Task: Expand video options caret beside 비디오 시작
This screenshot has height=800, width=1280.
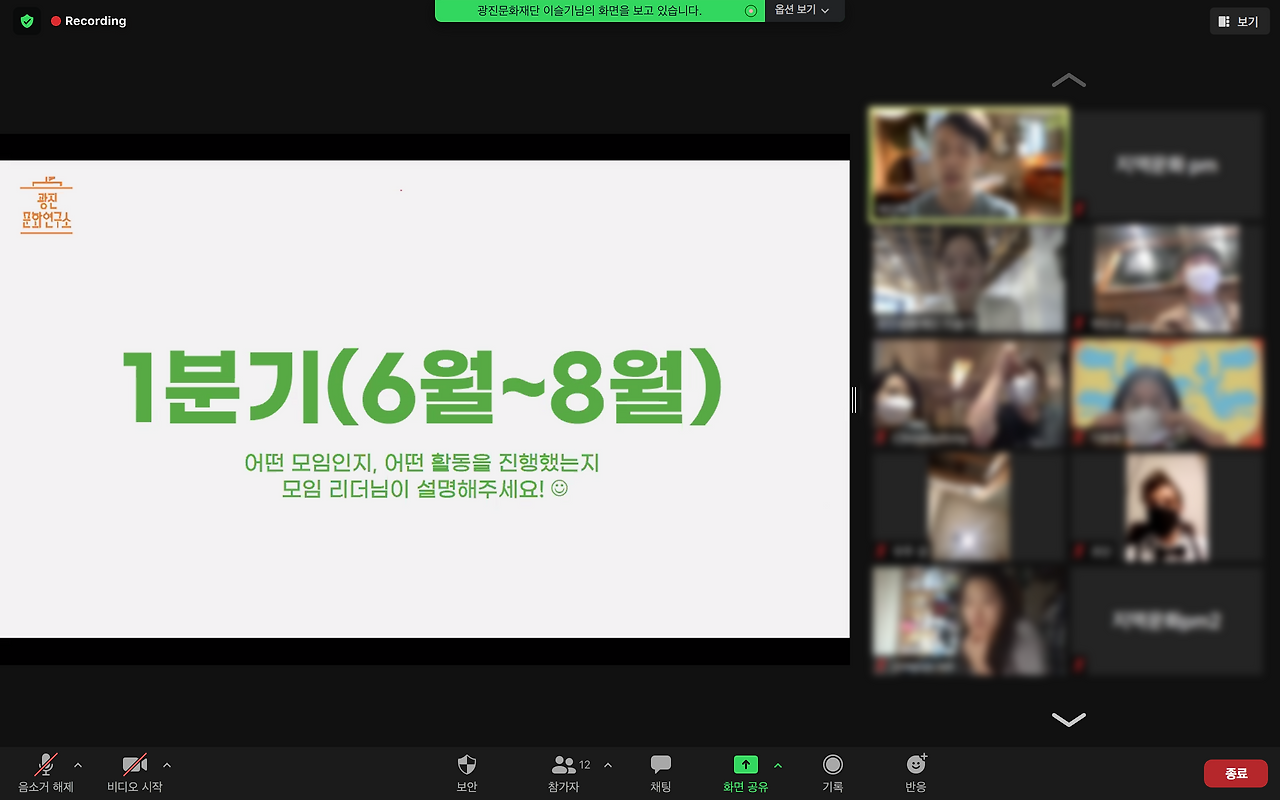Action: [167, 766]
